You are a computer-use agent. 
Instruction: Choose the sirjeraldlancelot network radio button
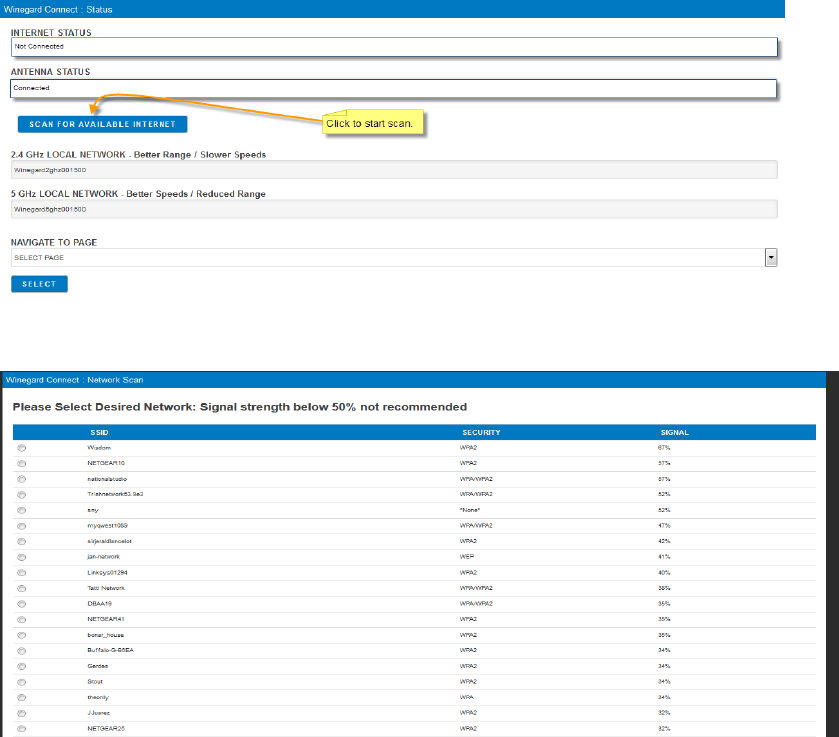[21, 542]
